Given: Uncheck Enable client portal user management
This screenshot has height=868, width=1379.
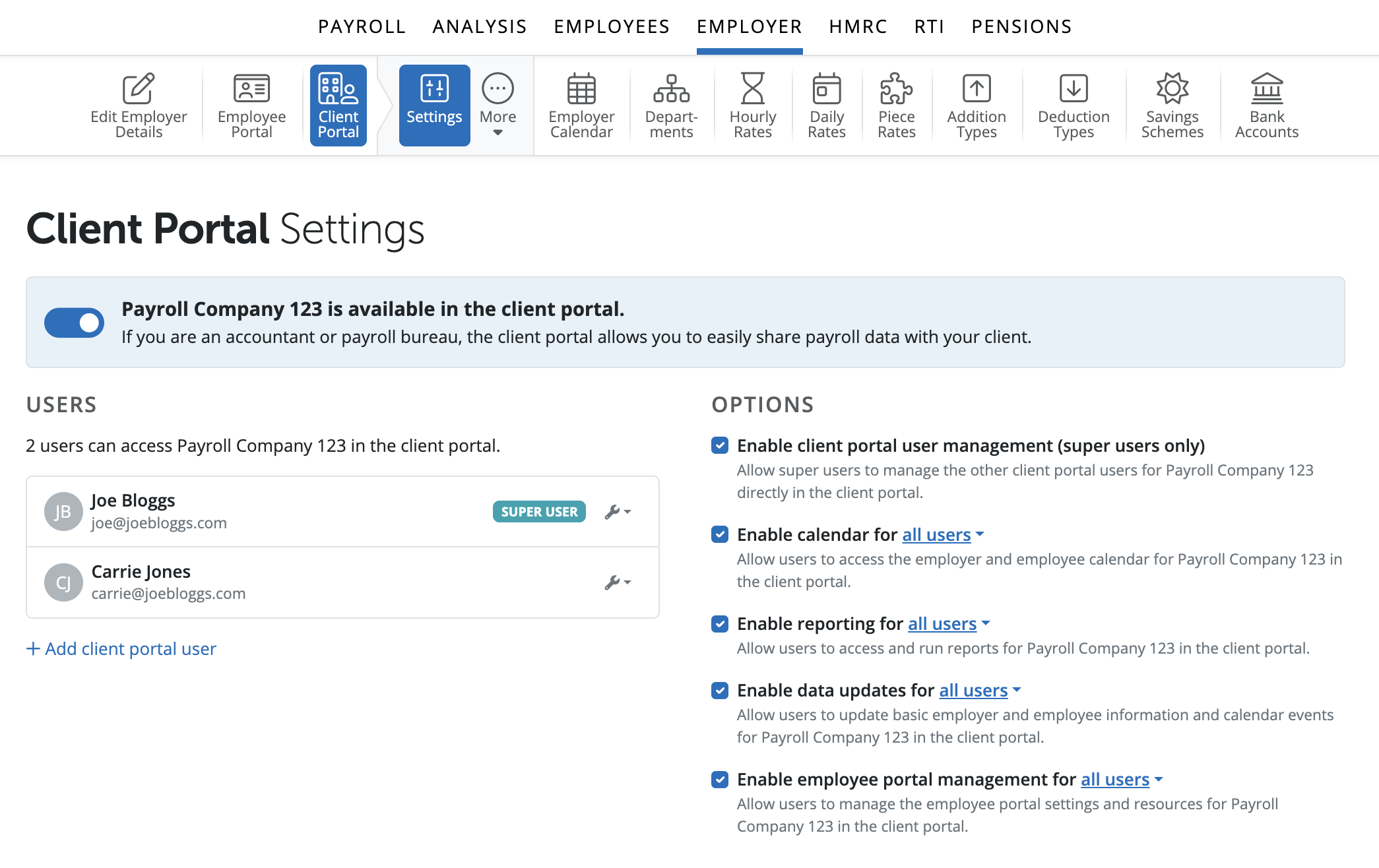Looking at the screenshot, I should (719, 446).
